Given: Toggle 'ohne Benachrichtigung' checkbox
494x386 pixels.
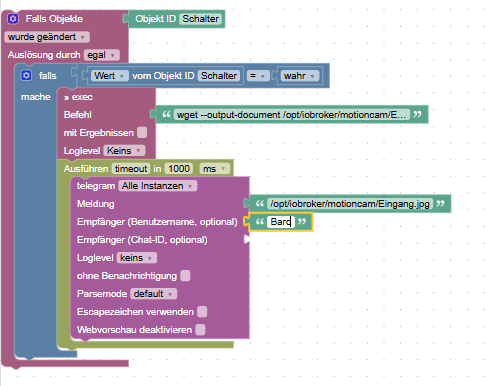Looking at the screenshot, I should coord(185,276).
